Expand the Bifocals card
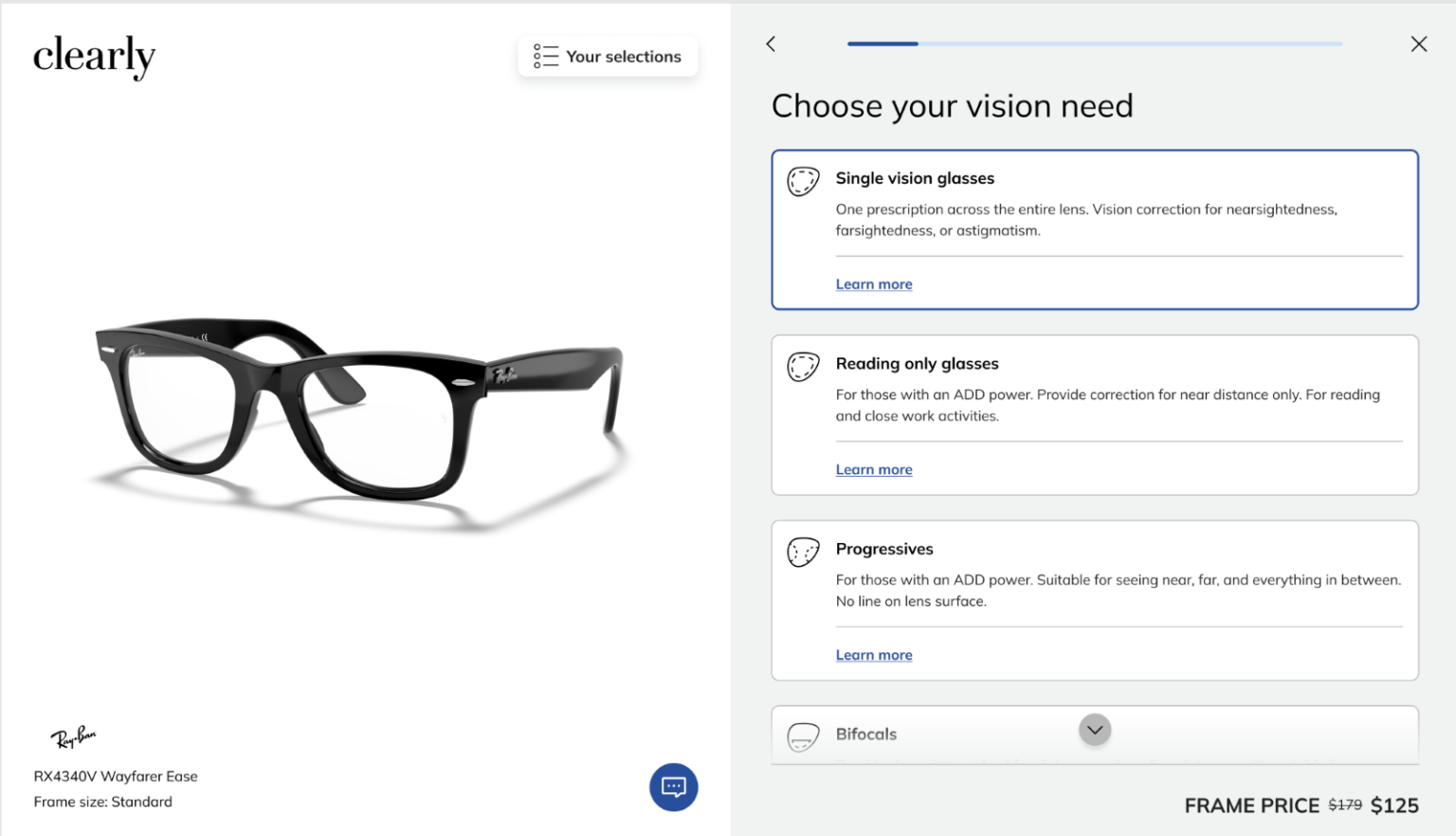The height and width of the screenshot is (836, 1456). pos(948,735)
